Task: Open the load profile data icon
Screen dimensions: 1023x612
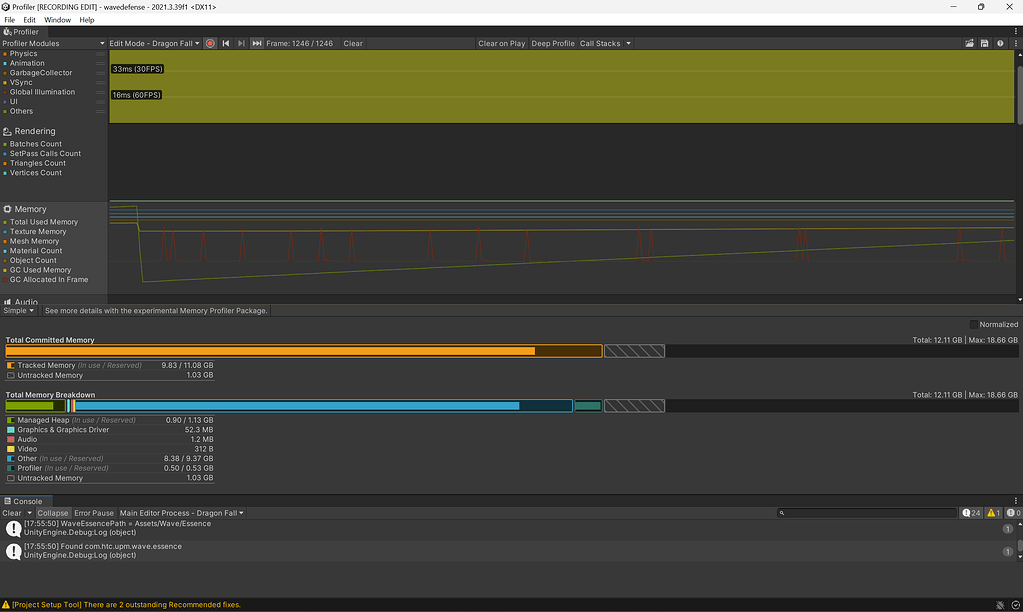Action: tap(969, 43)
